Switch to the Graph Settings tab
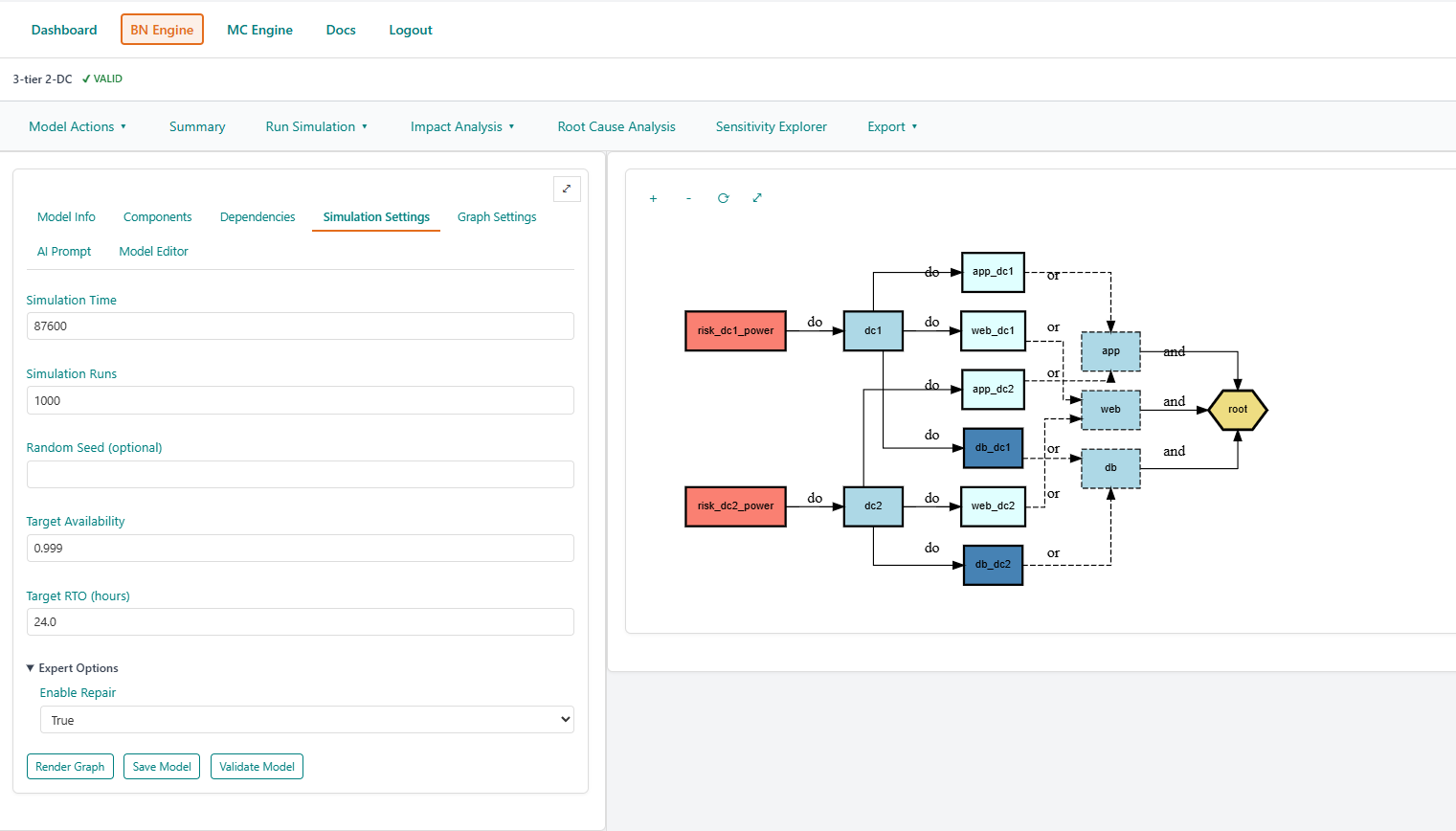The height and width of the screenshot is (831, 1456). pyautogui.click(x=497, y=217)
